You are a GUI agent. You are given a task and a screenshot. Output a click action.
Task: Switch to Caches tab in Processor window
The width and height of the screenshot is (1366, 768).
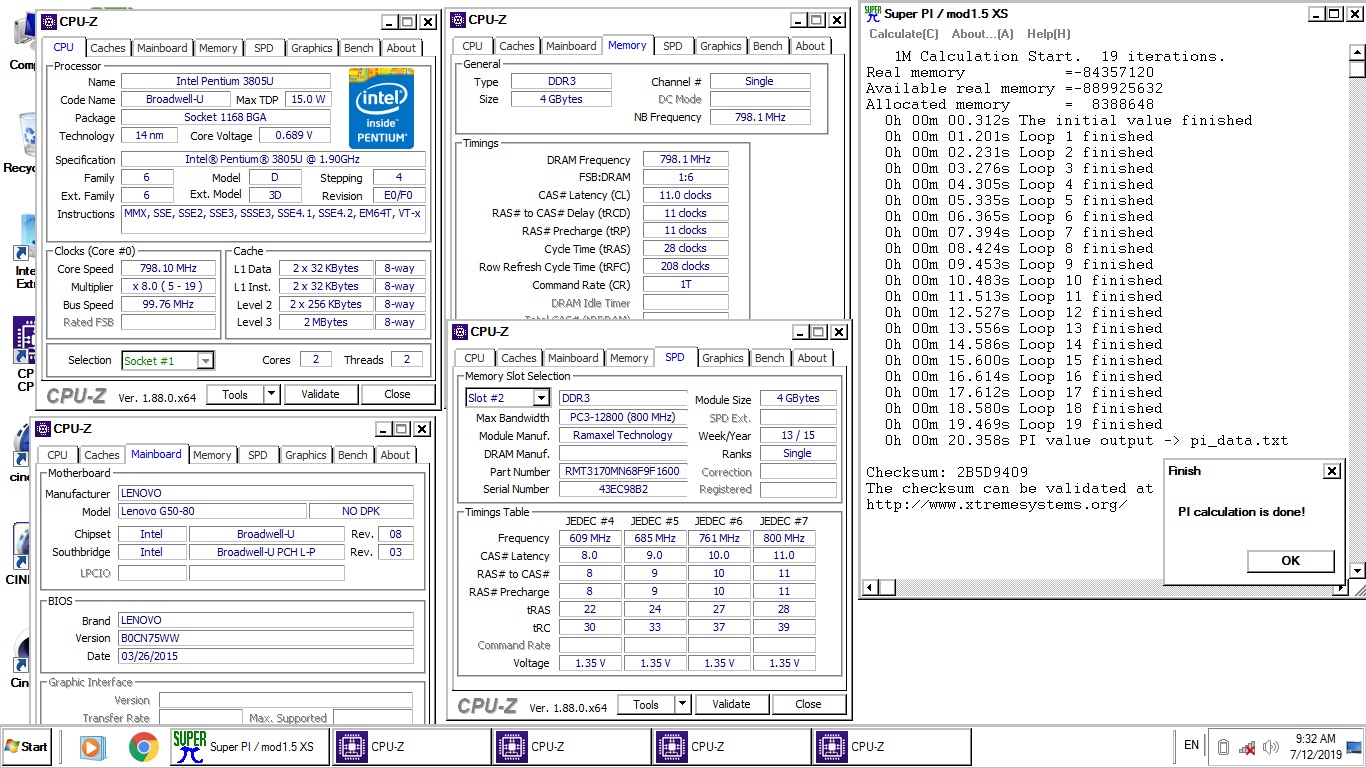click(108, 48)
